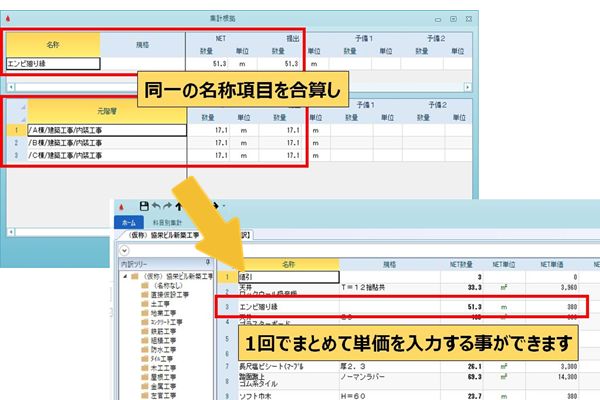Click the red drop app icon in lower window

point(122,207)
